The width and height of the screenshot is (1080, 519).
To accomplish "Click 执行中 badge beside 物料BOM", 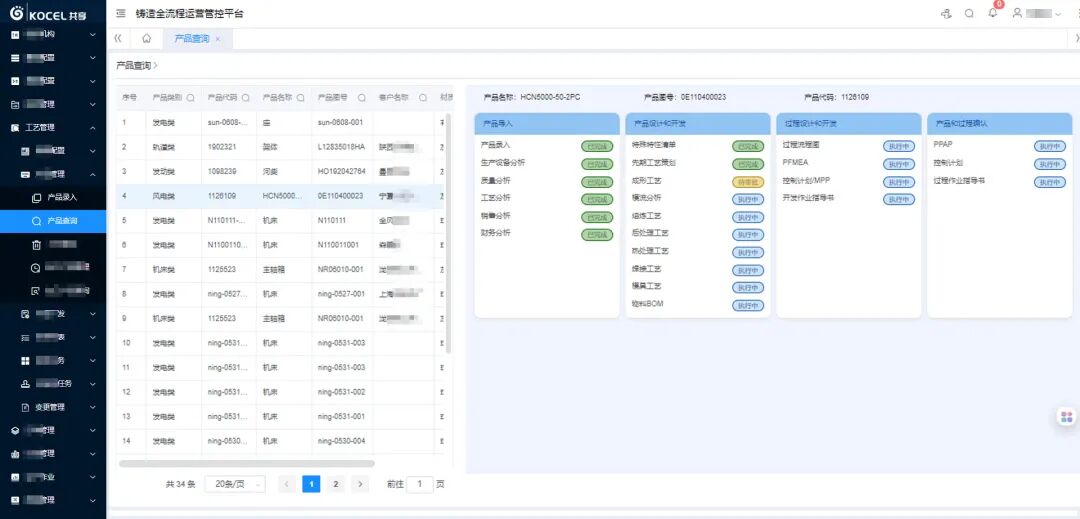I will (x=747, y=305).
